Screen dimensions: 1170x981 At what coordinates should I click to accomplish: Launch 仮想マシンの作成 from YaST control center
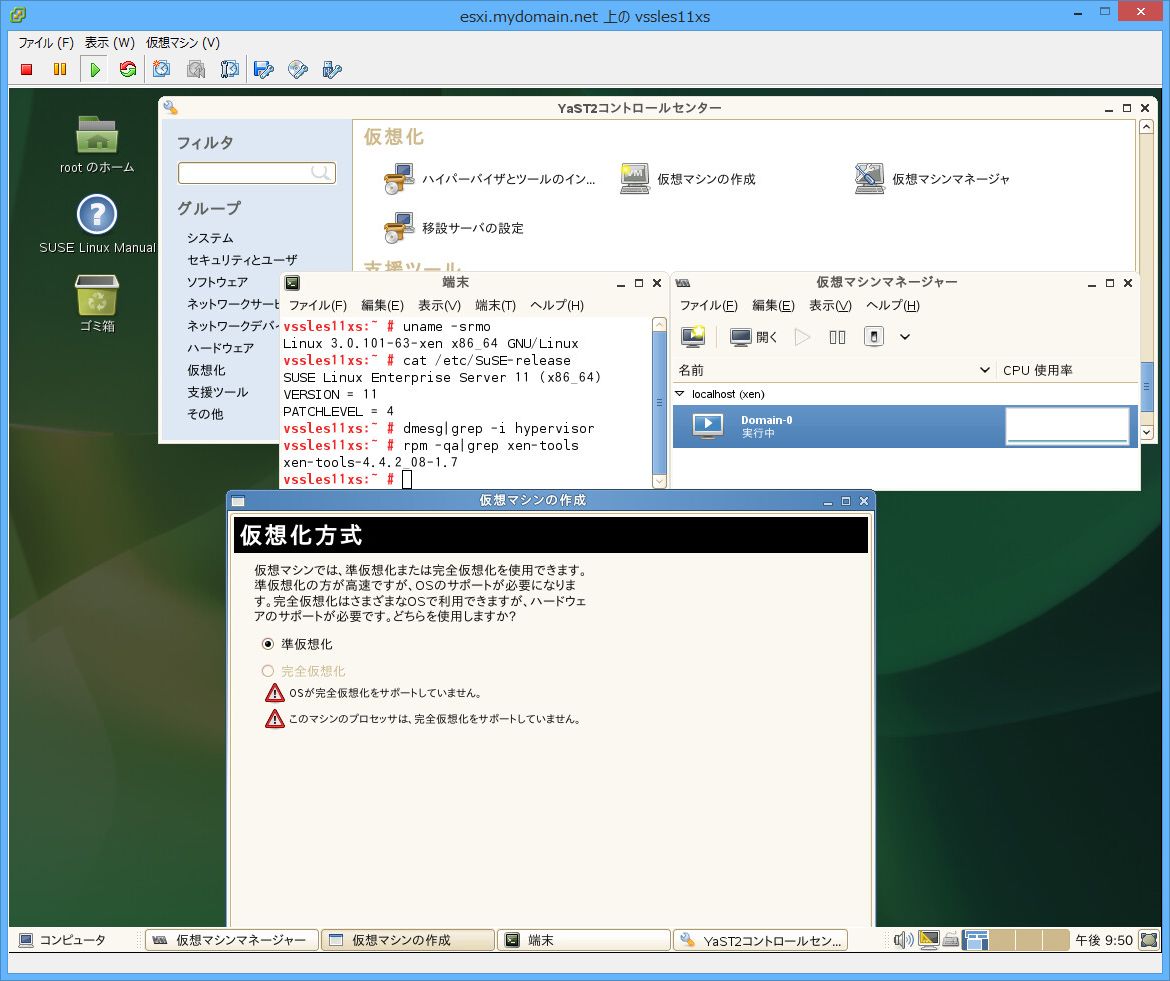click(x=688, y=179)
